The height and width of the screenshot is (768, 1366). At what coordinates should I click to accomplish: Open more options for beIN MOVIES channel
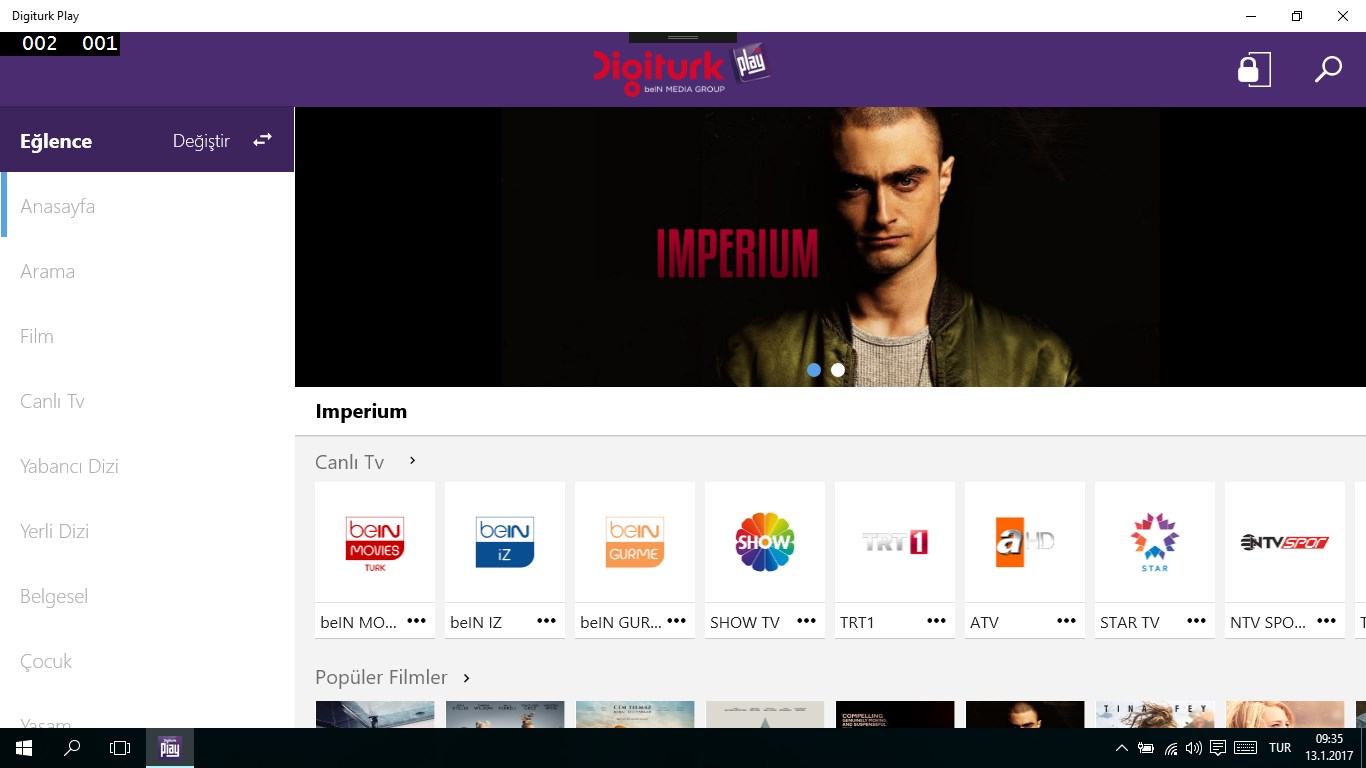(416, 621)
